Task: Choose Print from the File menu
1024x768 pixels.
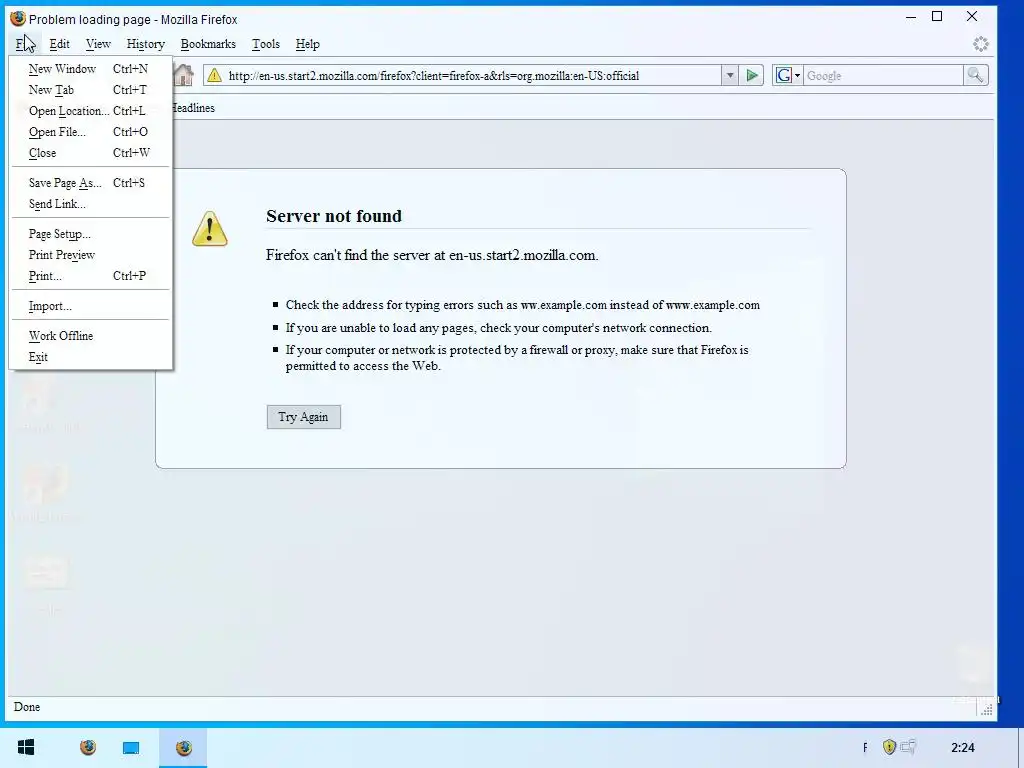Action: point(90,276)
